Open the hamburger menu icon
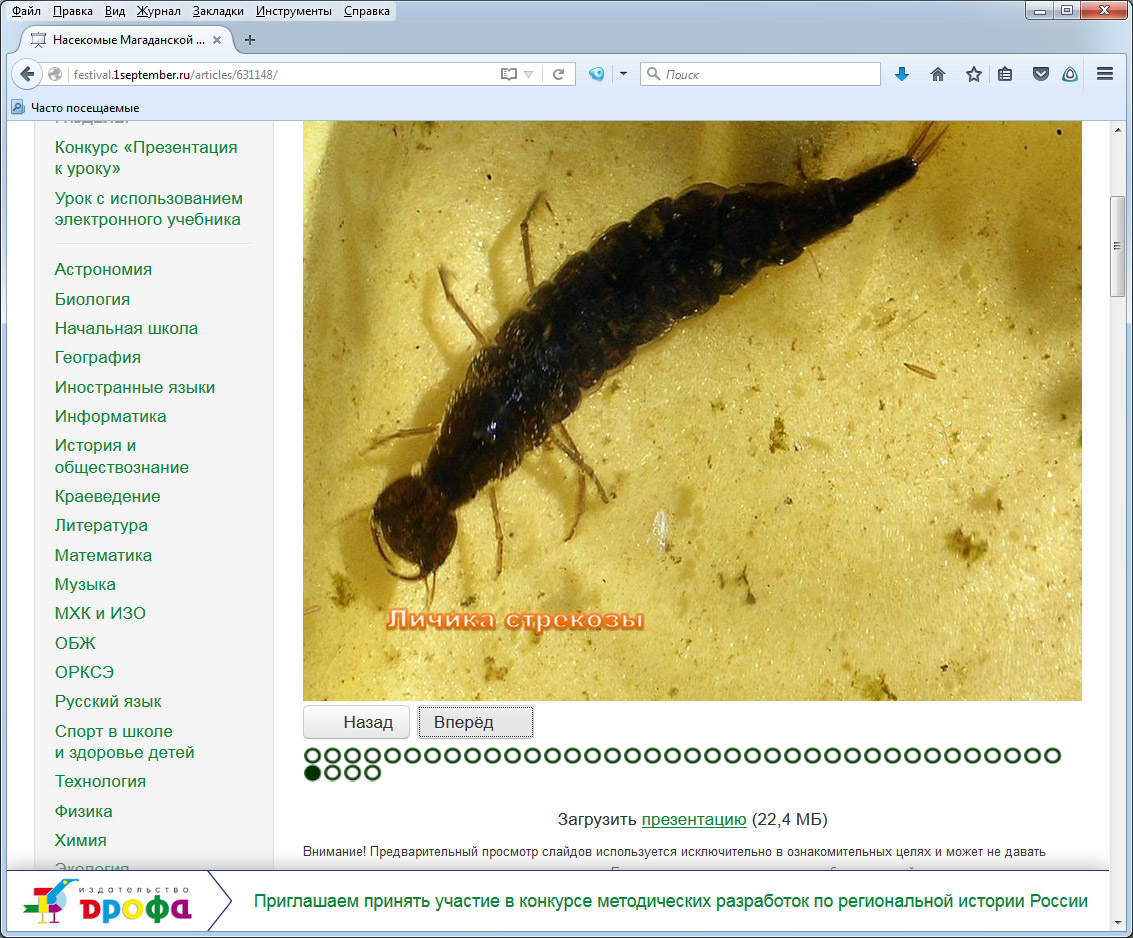This screenshot has height=938, width=1133. click(x=1105, y=74)
